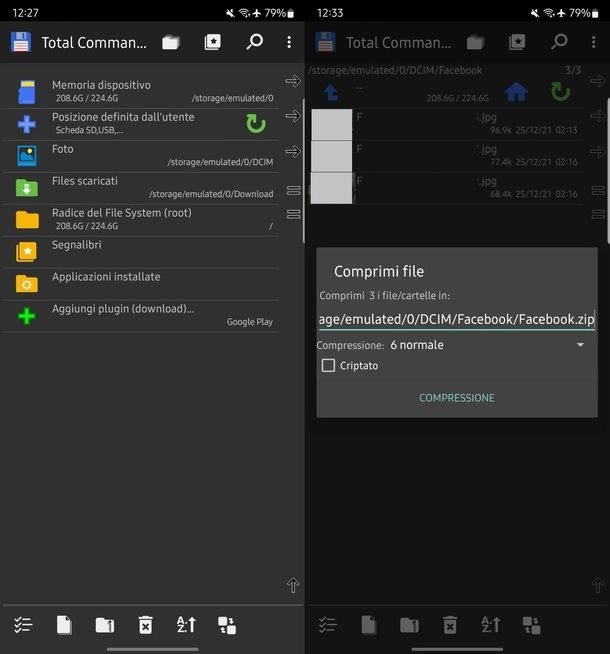Tap the dimmed bookmarks star icon on right screen
Viewport: 610px width, 654px height.
[517, 42]
